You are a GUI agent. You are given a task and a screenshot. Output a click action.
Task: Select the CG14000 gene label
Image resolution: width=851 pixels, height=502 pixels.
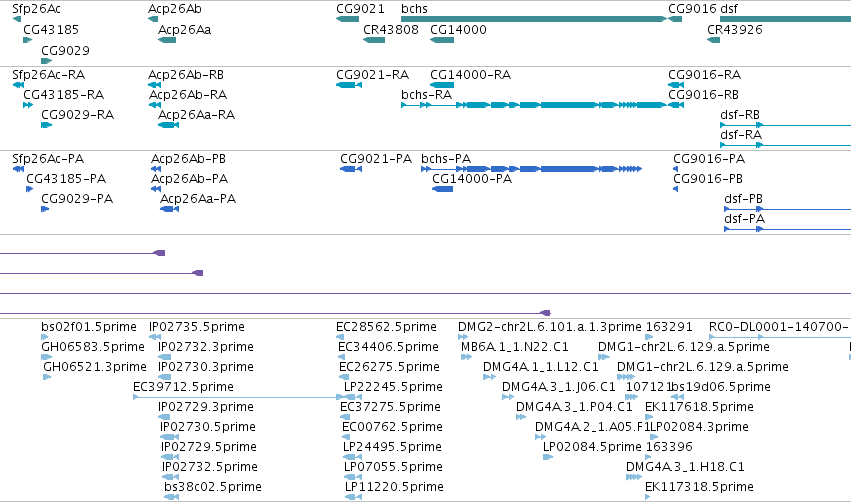pyautogui.click(x=459, y=29)
